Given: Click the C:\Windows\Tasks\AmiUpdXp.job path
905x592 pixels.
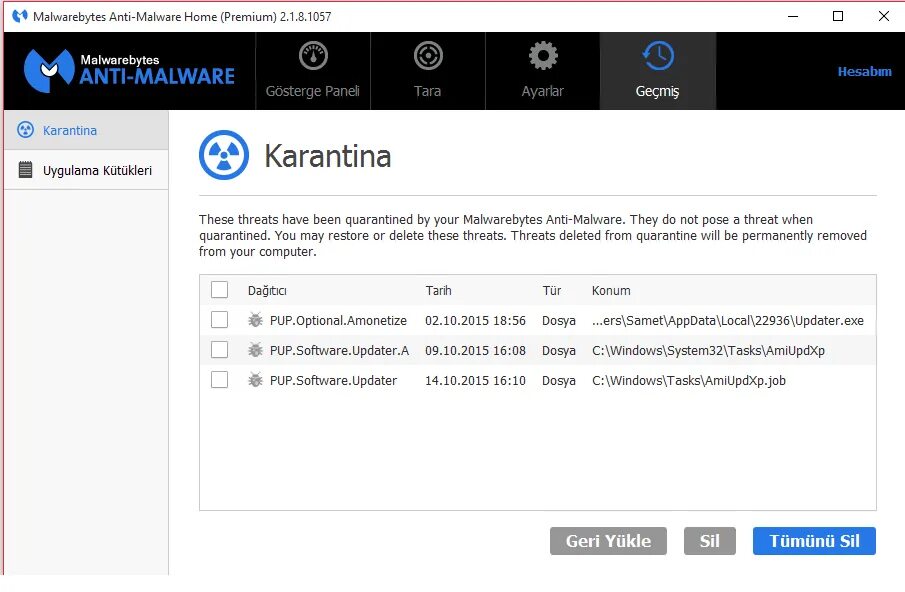Looking at the screenshot, I should click(x=689, y=381).
